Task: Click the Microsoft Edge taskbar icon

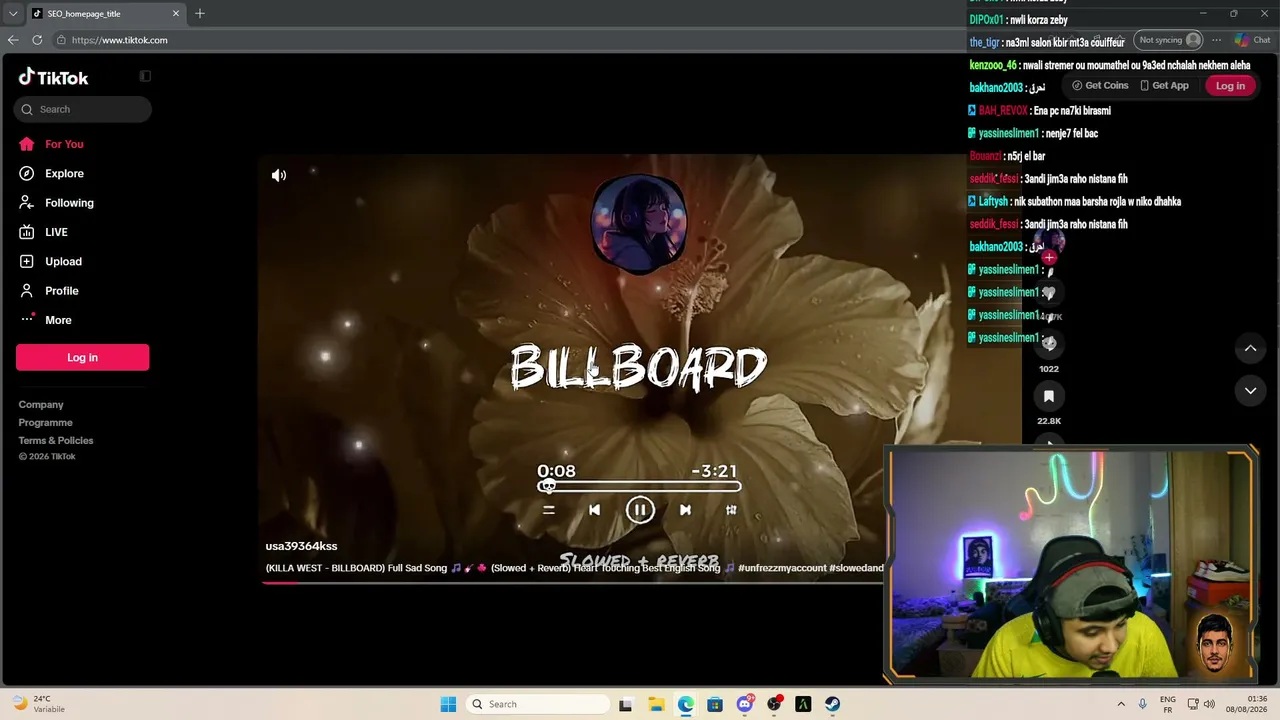Action: pyautogui.click(x=685, y=704)
